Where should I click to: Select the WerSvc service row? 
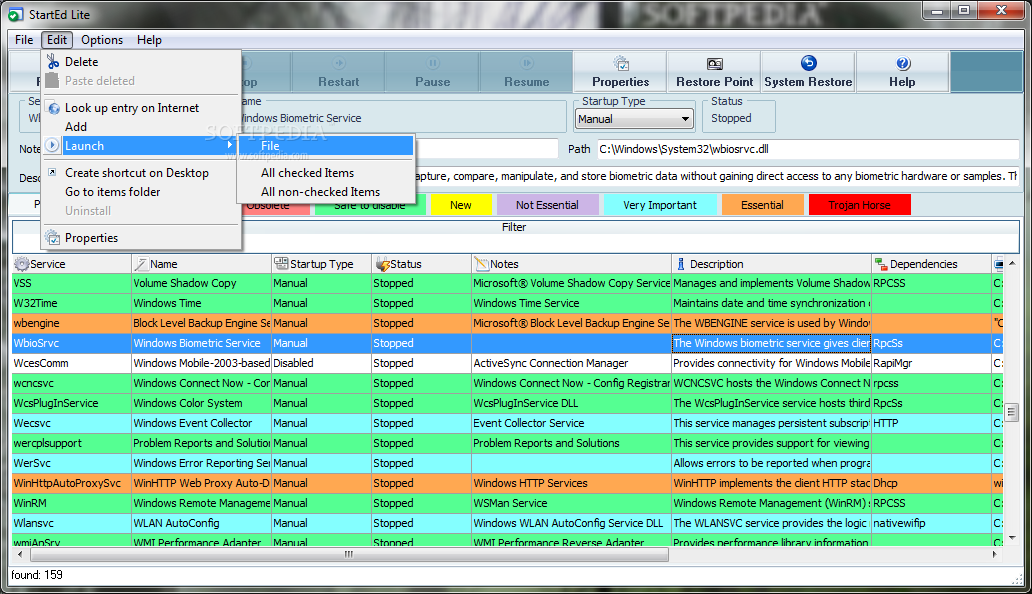(x=507, y=463)
